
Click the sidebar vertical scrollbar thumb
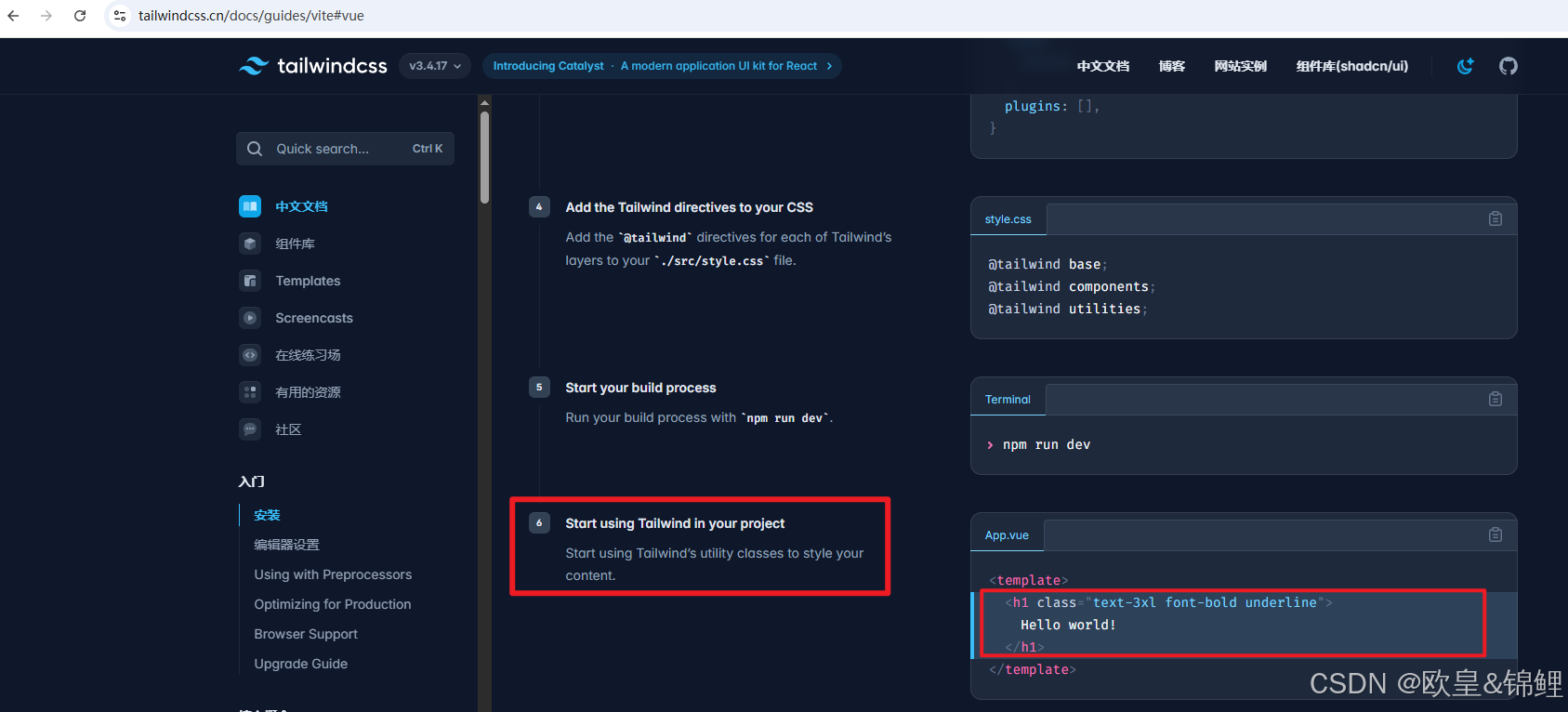click(484, 157)
